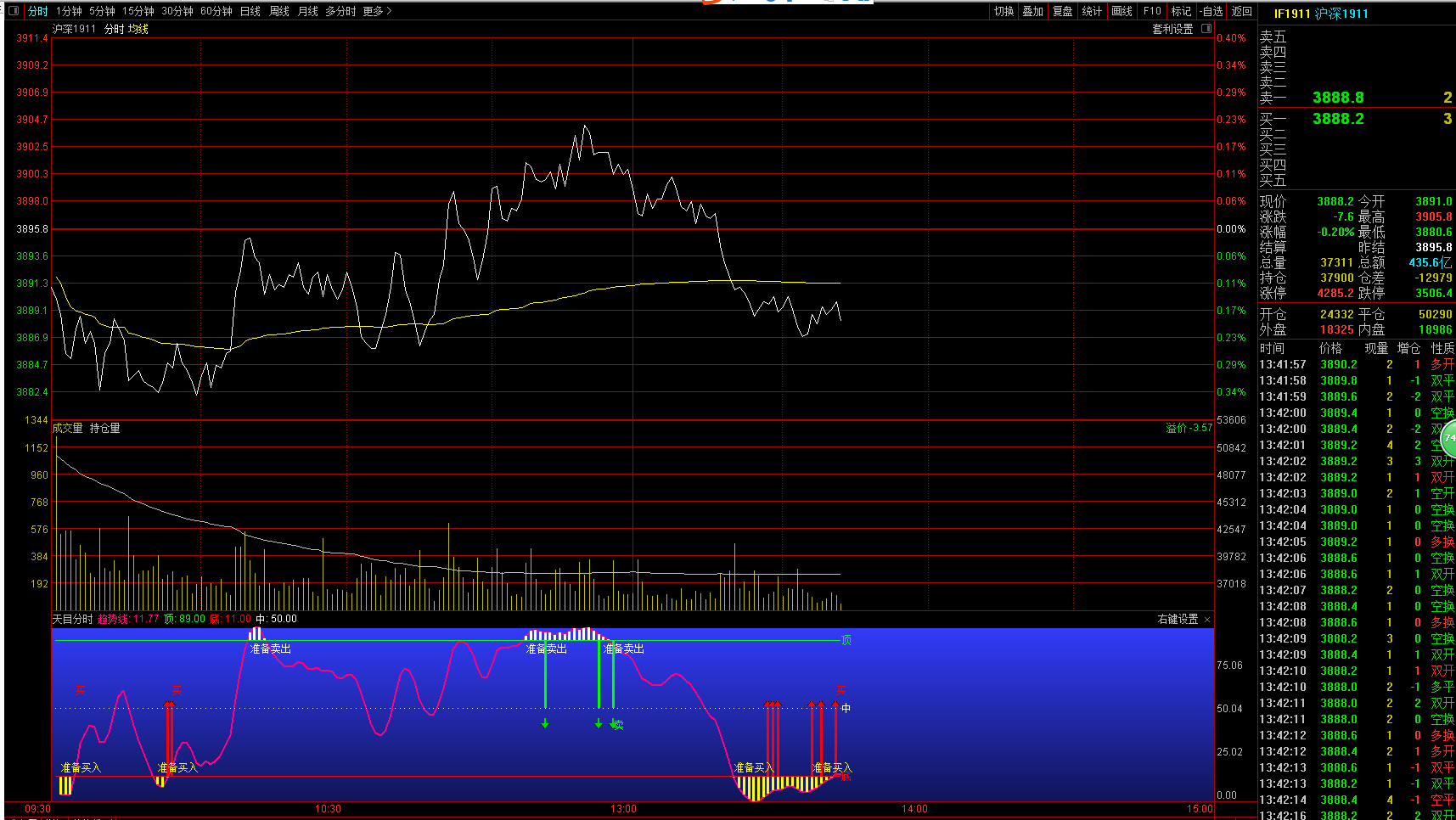Click the 持仓 value 37900
This screenshot has height=820, width=1456.
[x=1336, y=278]
